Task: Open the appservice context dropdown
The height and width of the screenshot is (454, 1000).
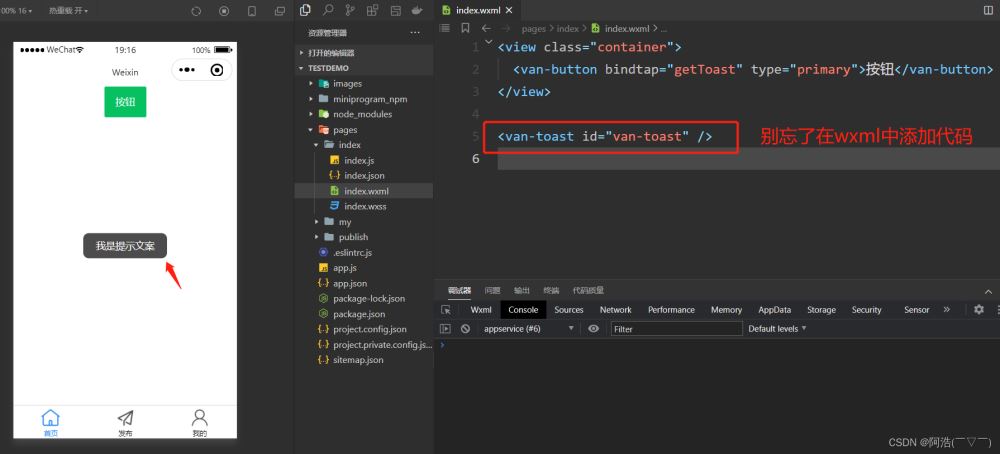Action: (x=528, y=328)
